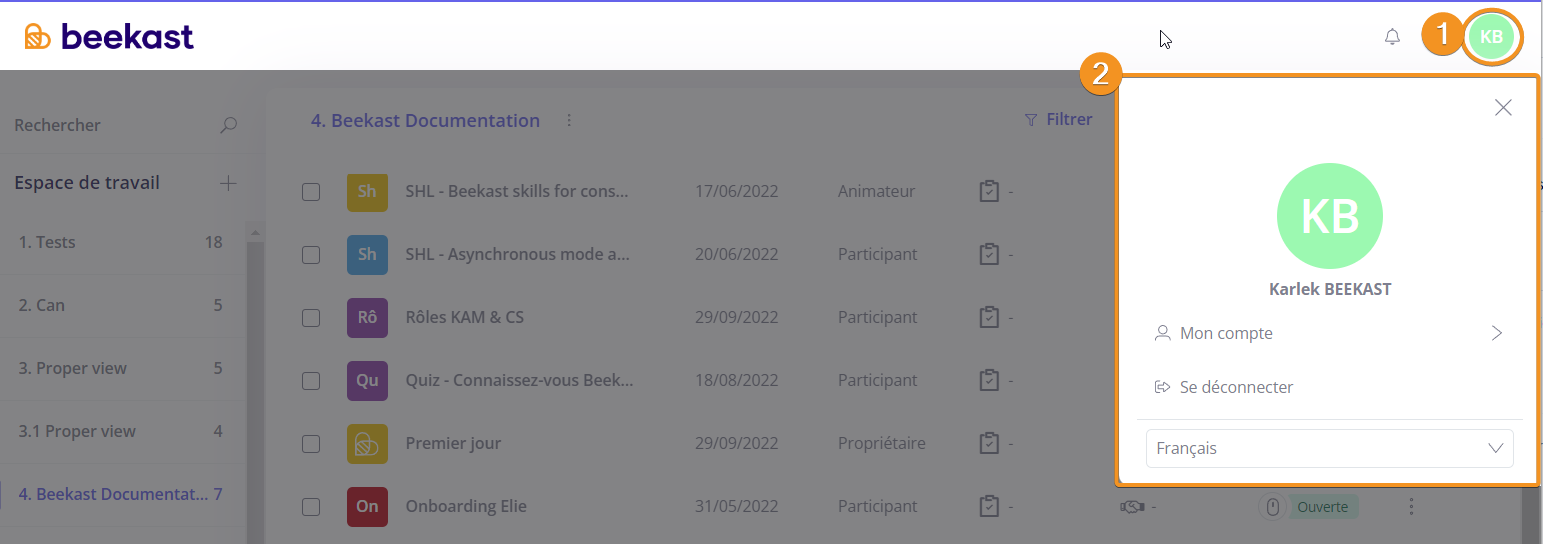
Task: Add a workspace with the plus icon
Action: 228,183
